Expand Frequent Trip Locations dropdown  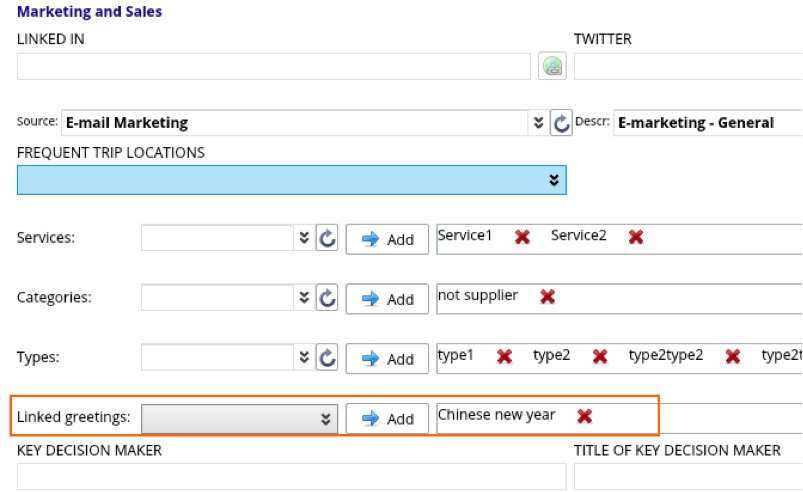tap(553, 180)
